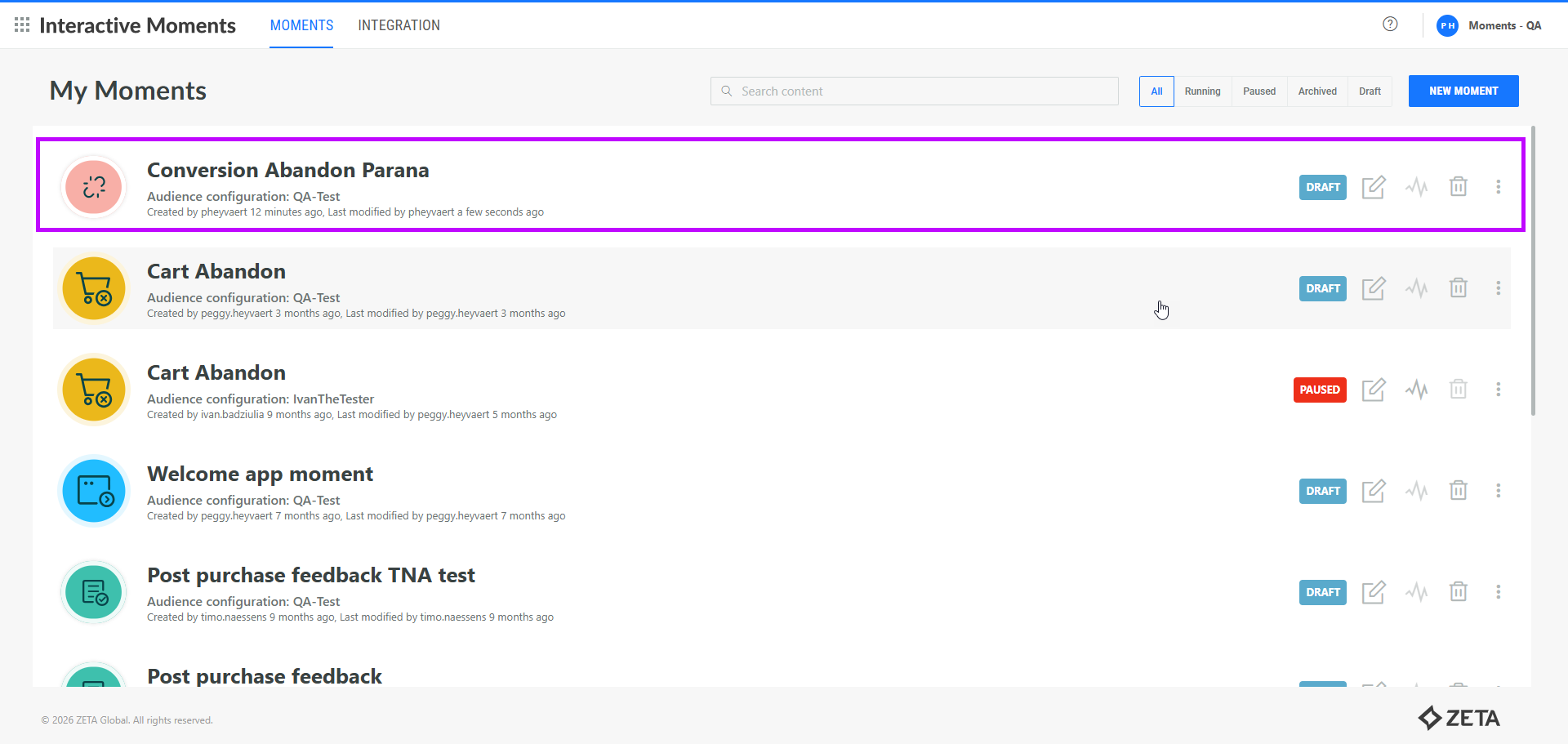Delete the Conversion Abandon Parana moment
The height and width of the screenshot is (744, 1568).
pos(1458,187)
